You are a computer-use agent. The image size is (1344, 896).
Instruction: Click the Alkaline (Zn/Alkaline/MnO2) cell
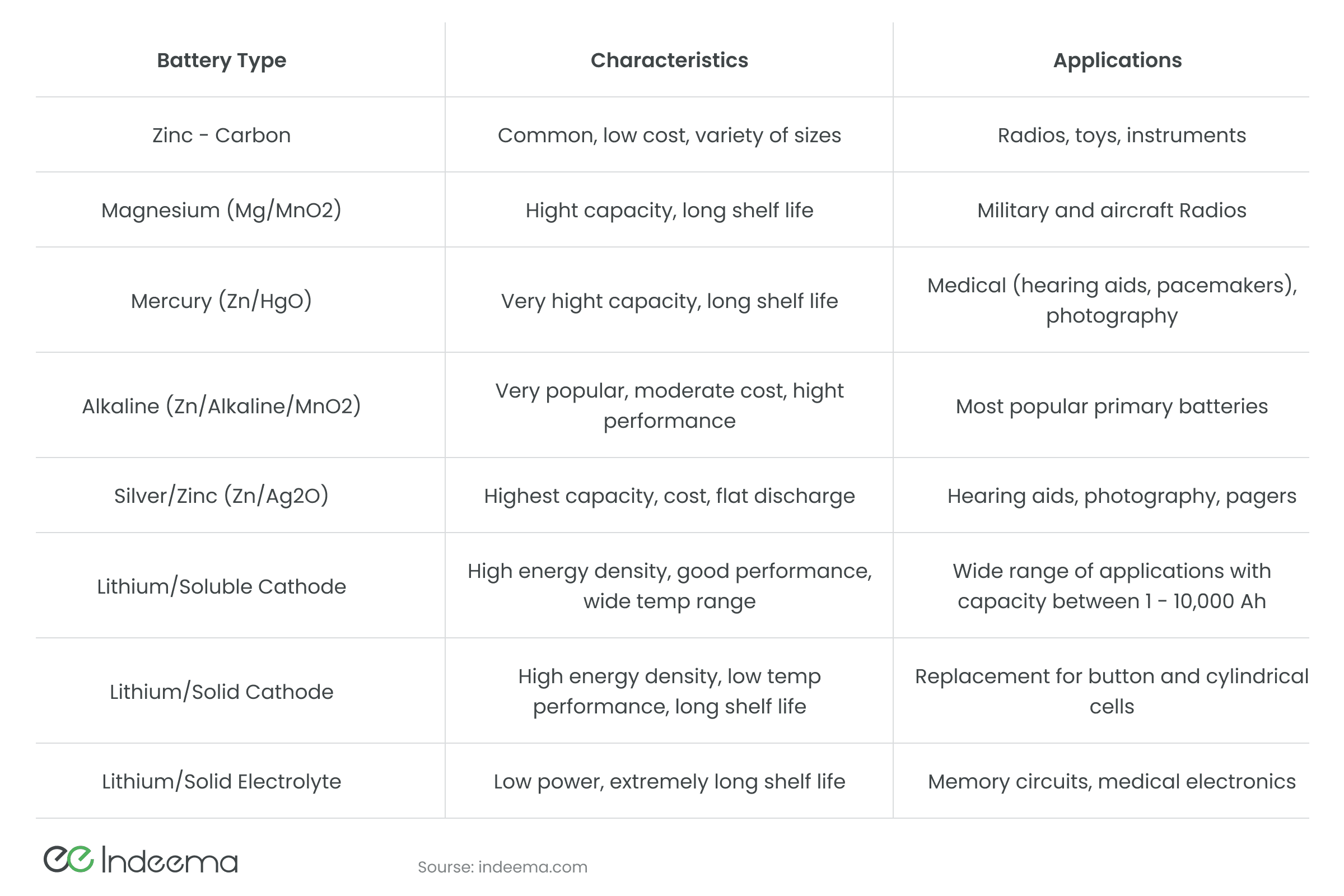tap(221, 405)
